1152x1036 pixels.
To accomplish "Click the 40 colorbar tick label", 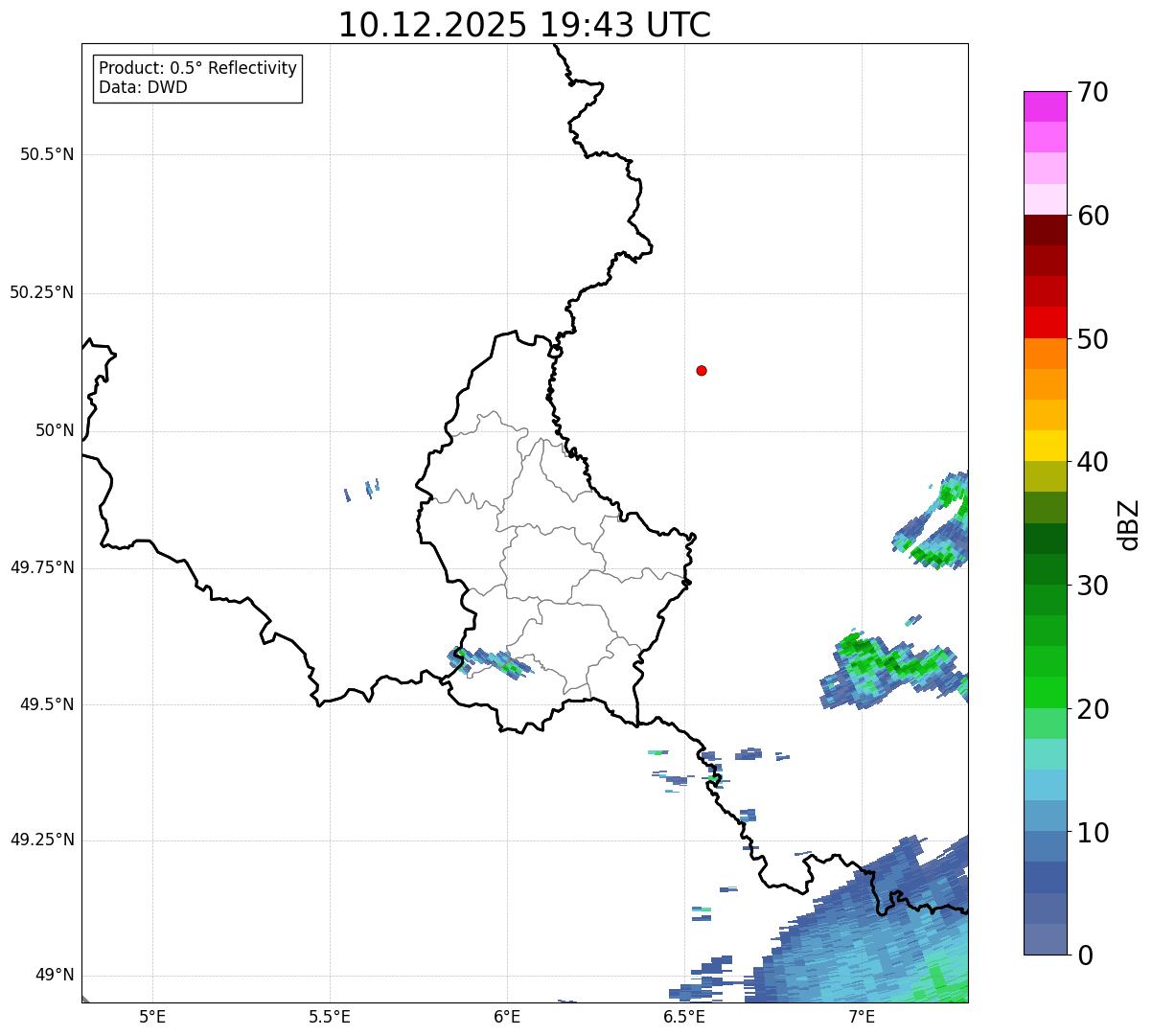I will [x=1093, y=462].
